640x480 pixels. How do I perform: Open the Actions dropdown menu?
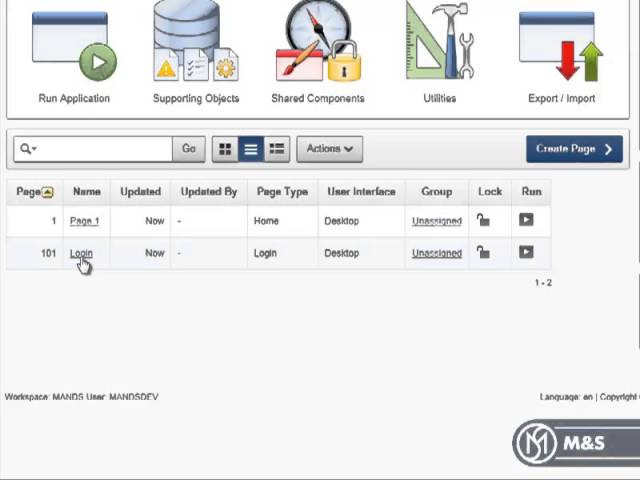click(x=329, y=149)
